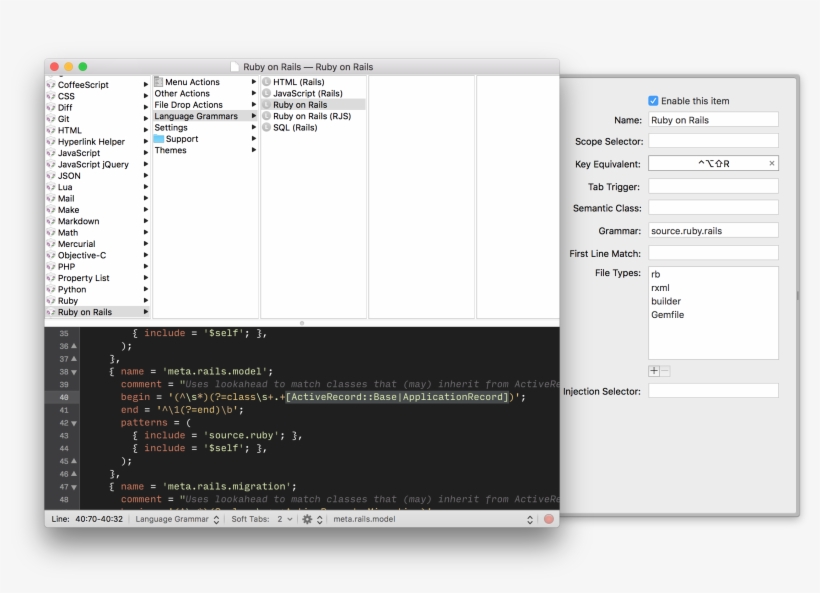Expand the Themes submenu arrow
This screenshot has width=820, height=593.
[x=254, y=150]
